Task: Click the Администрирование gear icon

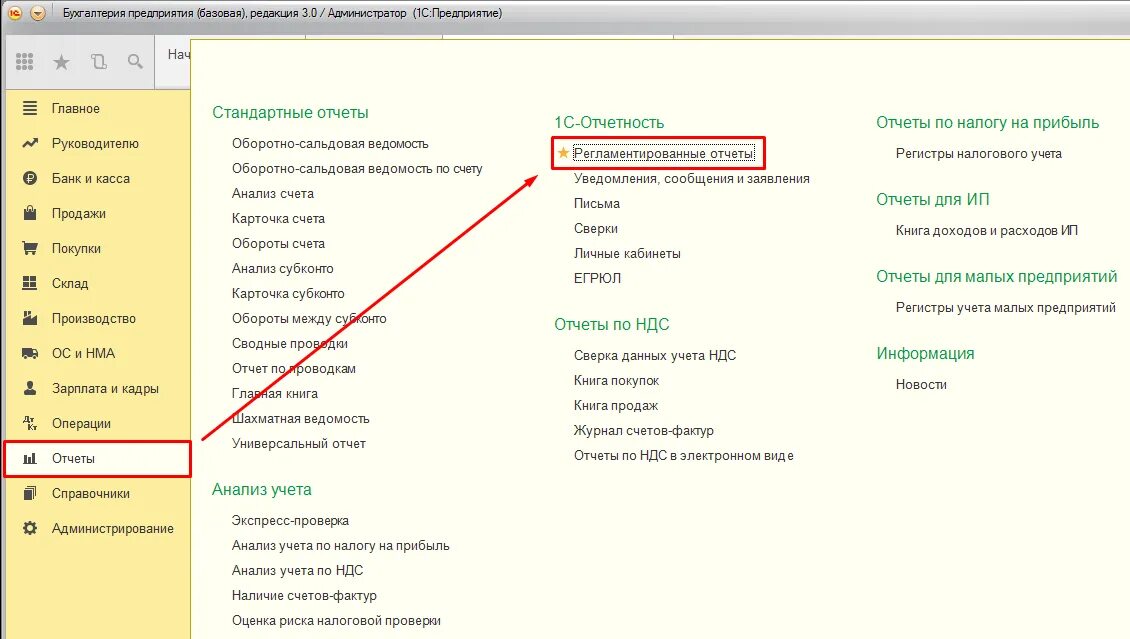Action: tap(30, 528)
